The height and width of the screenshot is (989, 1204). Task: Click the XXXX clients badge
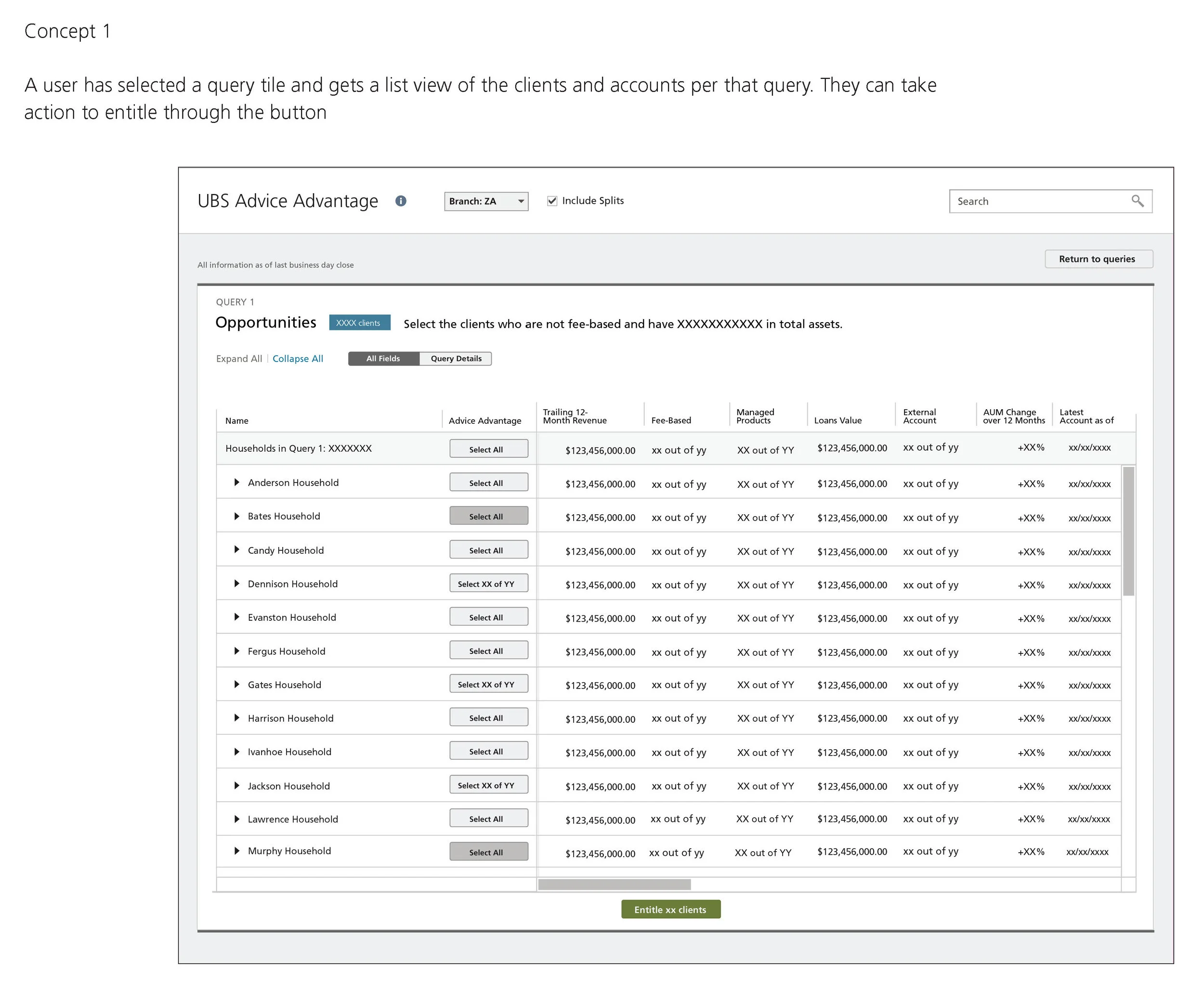coord(360,323)
